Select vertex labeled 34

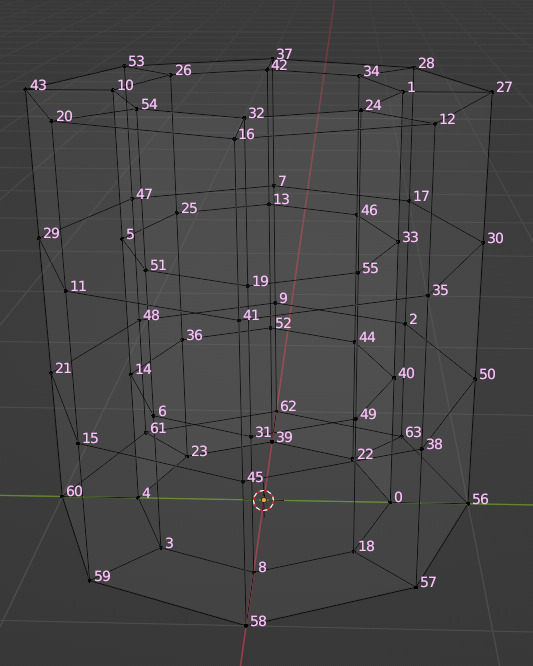pyautogui.click(x=359, y=76)
